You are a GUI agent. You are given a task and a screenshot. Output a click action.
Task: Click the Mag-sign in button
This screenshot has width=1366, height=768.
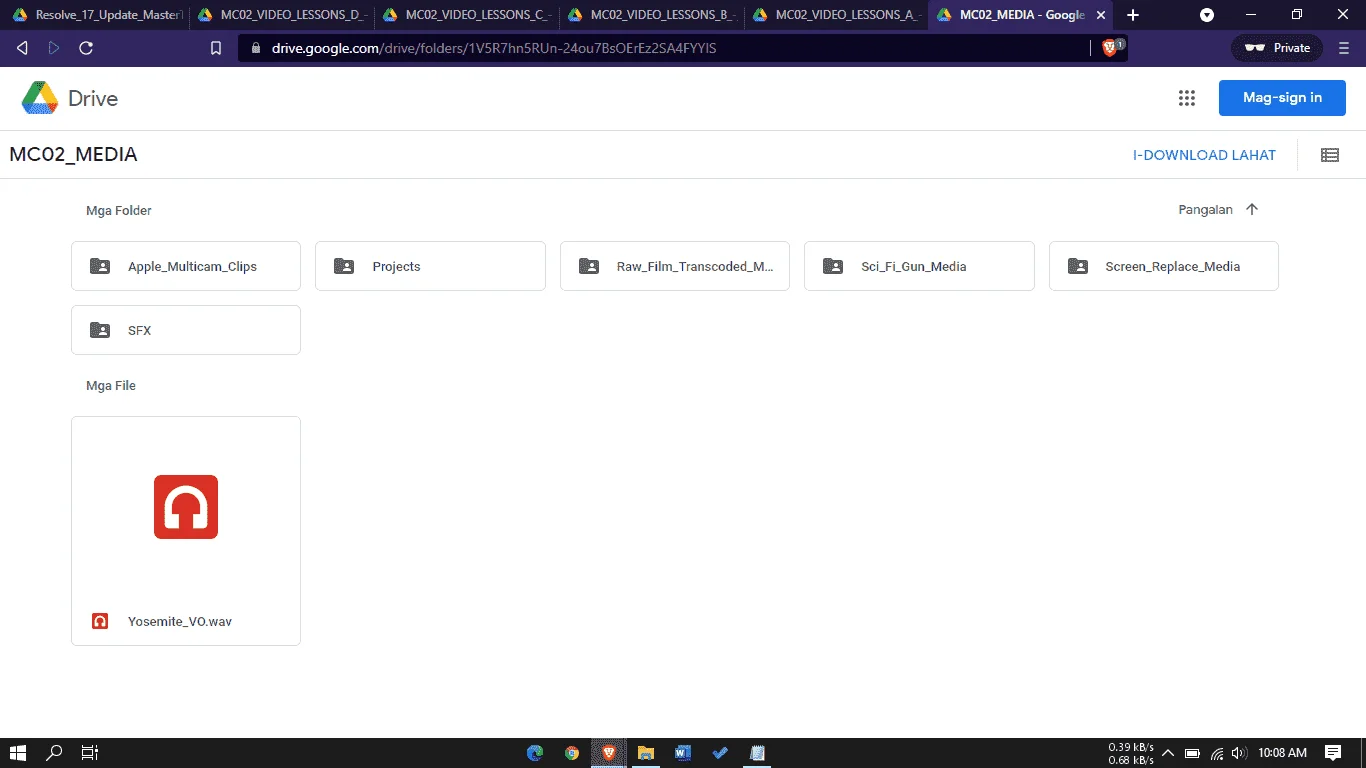[x=1282, y=98]
